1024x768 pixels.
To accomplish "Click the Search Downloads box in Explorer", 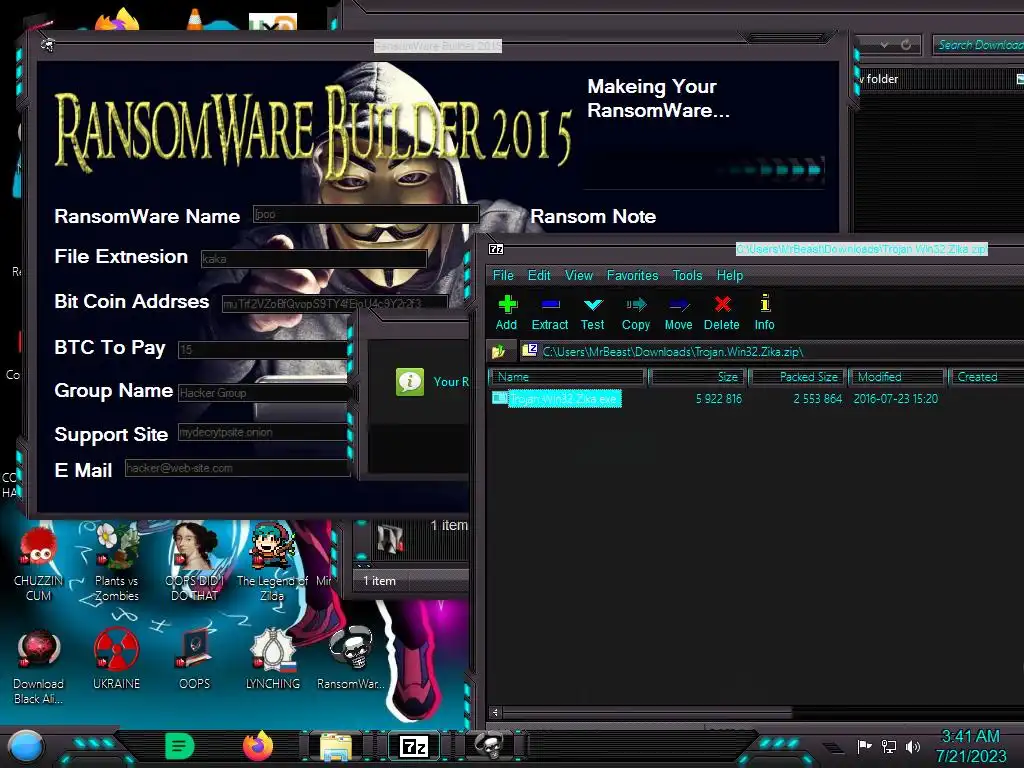I will (x=978, y=45).
